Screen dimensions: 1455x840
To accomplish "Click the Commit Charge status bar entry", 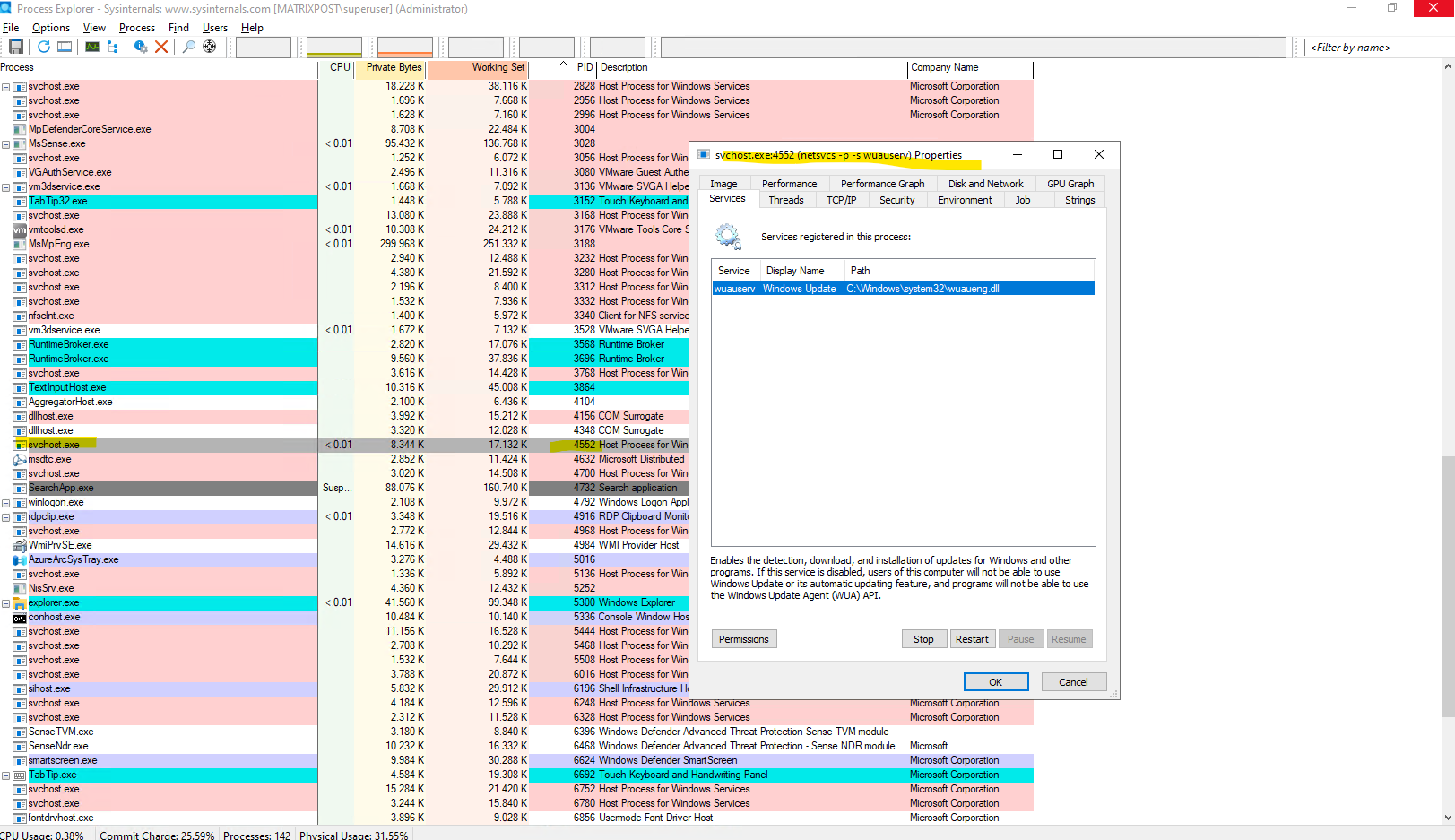I will (157, 836).
